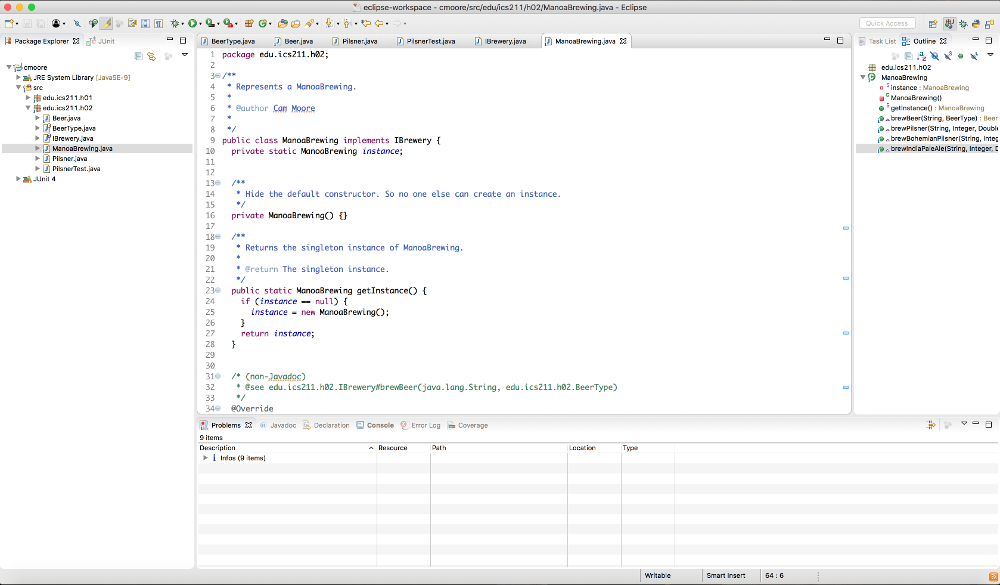Expand the JRE System Library node
Screen dimensions: 1000x585
[19, 77]
